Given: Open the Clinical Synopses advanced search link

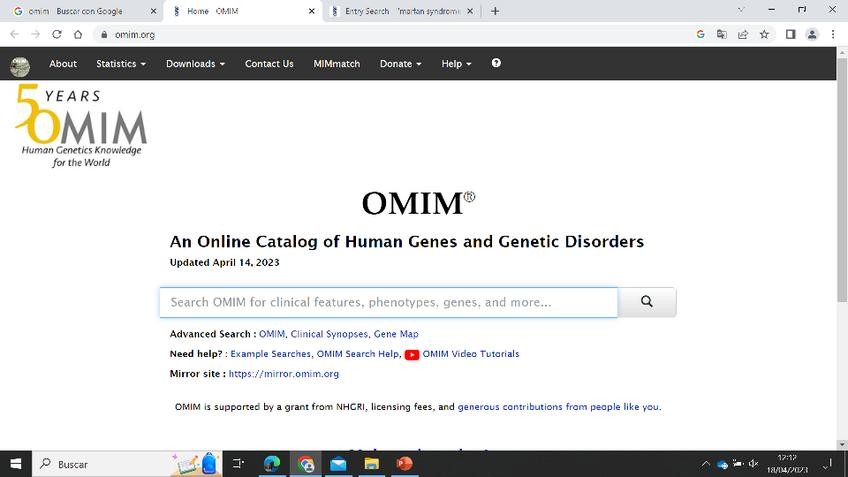Looking at the screenshot, I should pyautogui.click(x=329, y=334).
